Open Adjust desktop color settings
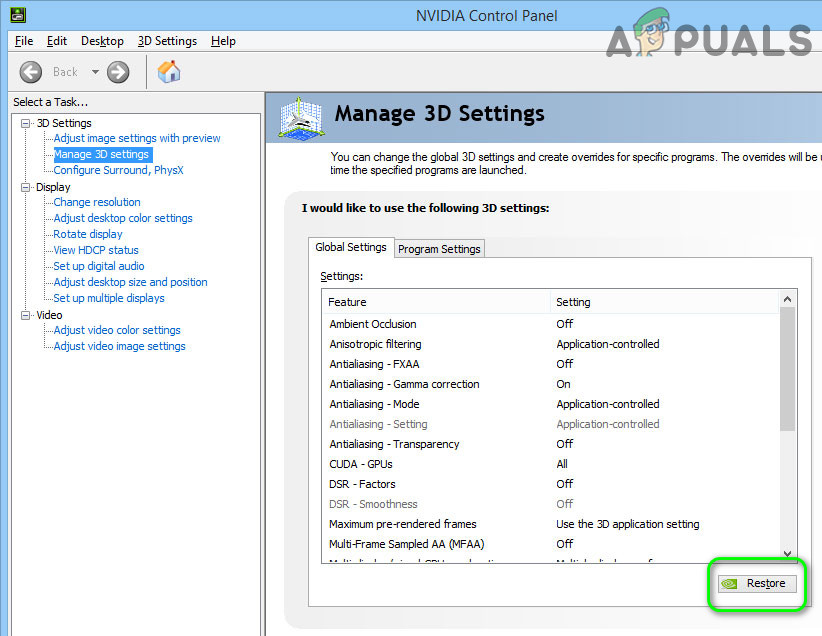Viewport: 822px width, 636px height. click(123, 218)
